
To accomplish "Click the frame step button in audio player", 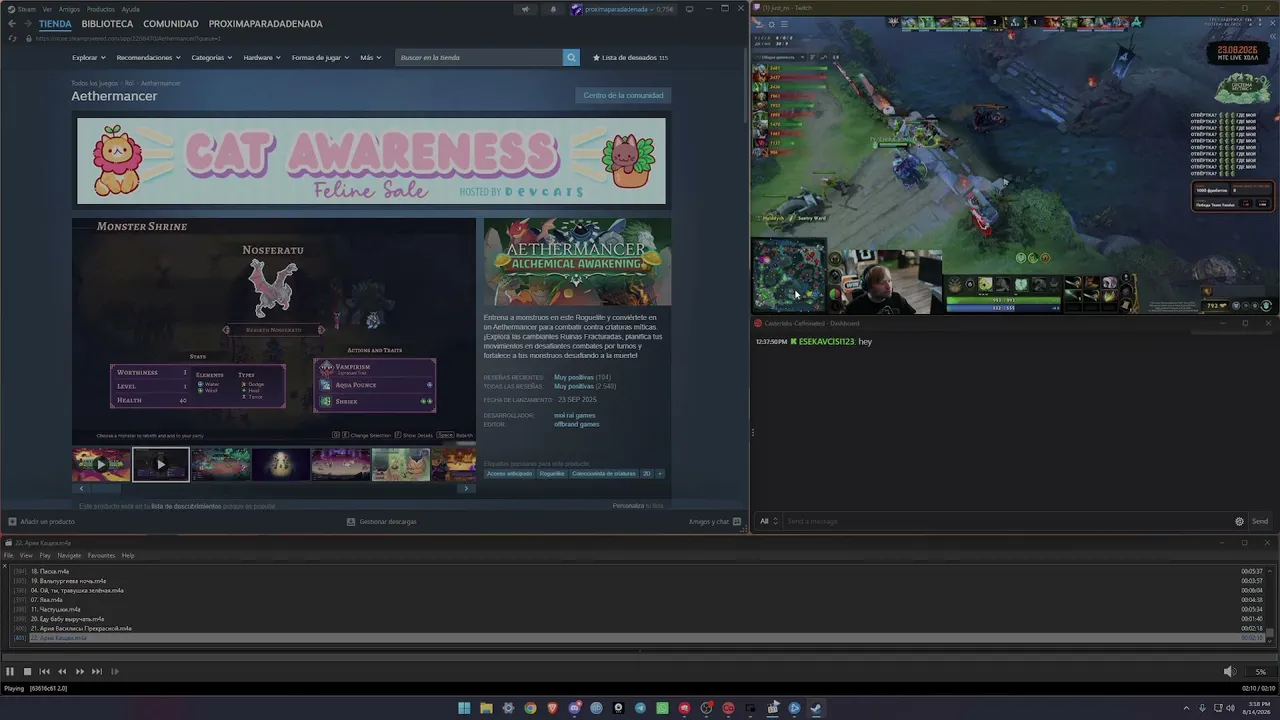I will [115, 672].
